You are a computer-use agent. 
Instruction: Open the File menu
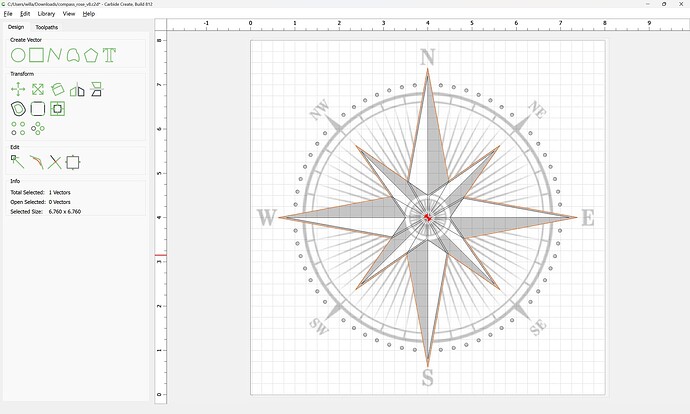(8, 14)
